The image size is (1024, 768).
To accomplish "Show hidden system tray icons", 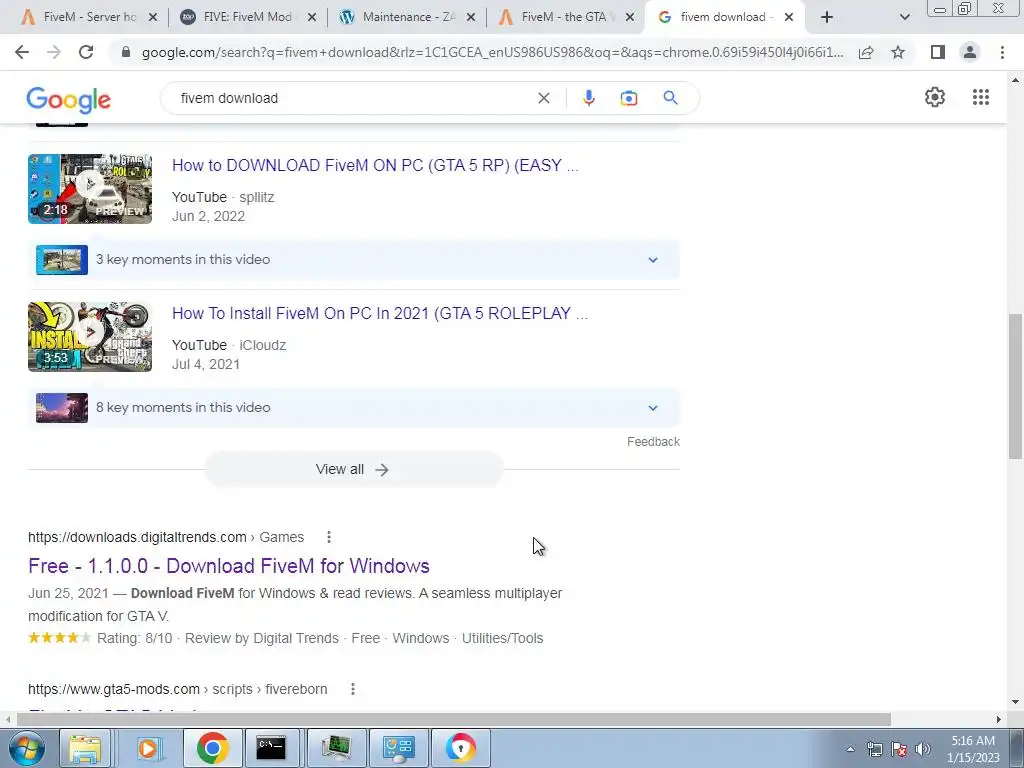I will pos(850,749).
